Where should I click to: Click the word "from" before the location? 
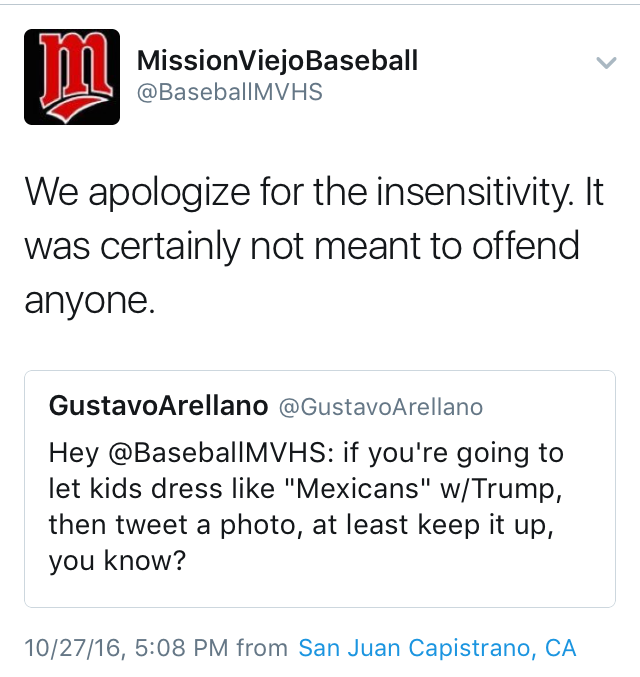(263, 648)
